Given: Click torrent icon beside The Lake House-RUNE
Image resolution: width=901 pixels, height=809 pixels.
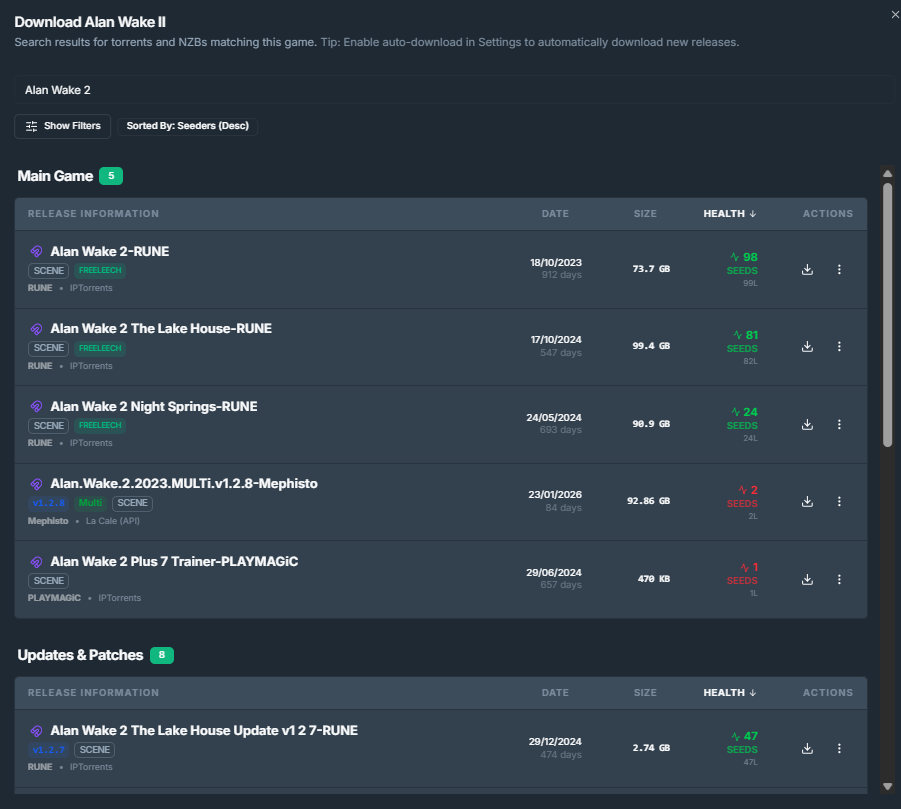Looking at the screenshot, I should [36, 329].
